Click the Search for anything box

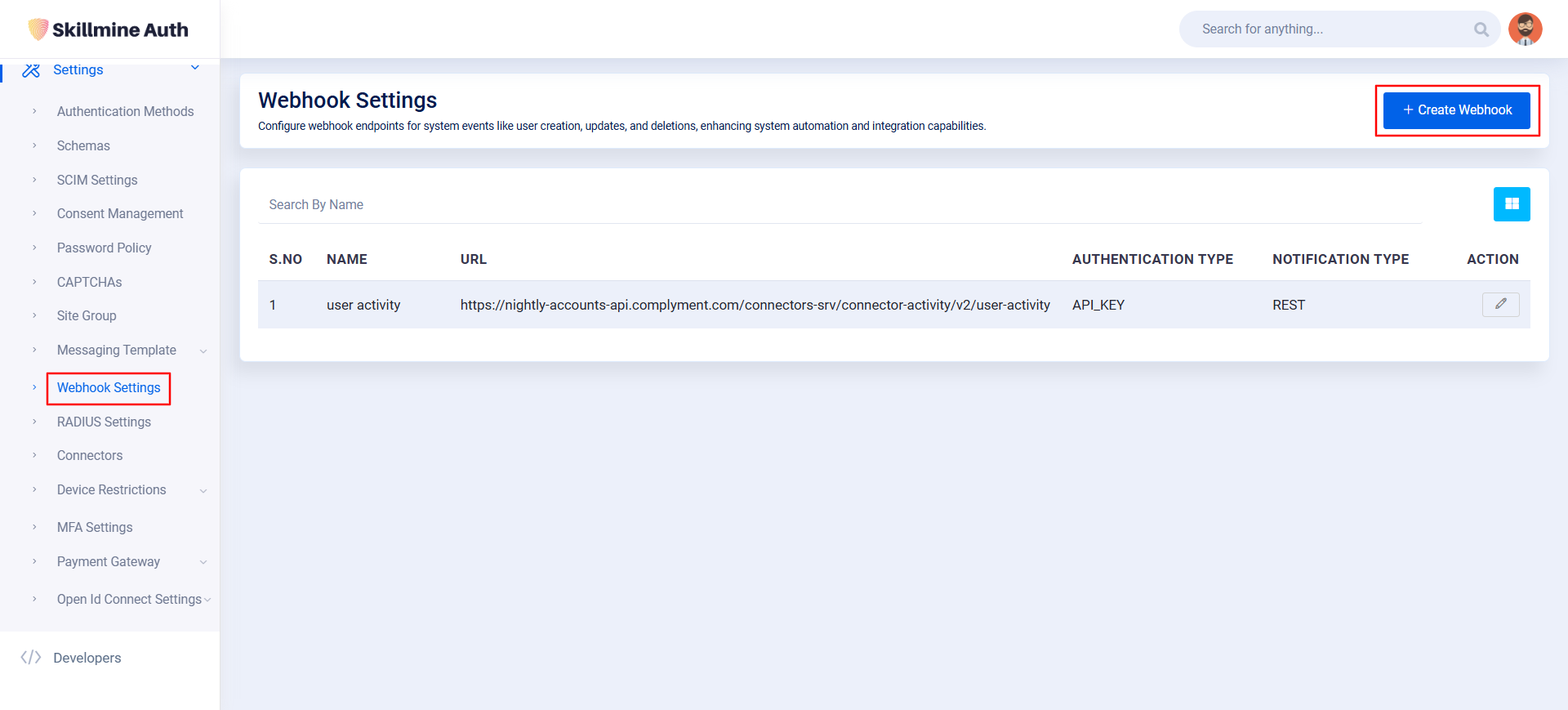pos(1331,29)
